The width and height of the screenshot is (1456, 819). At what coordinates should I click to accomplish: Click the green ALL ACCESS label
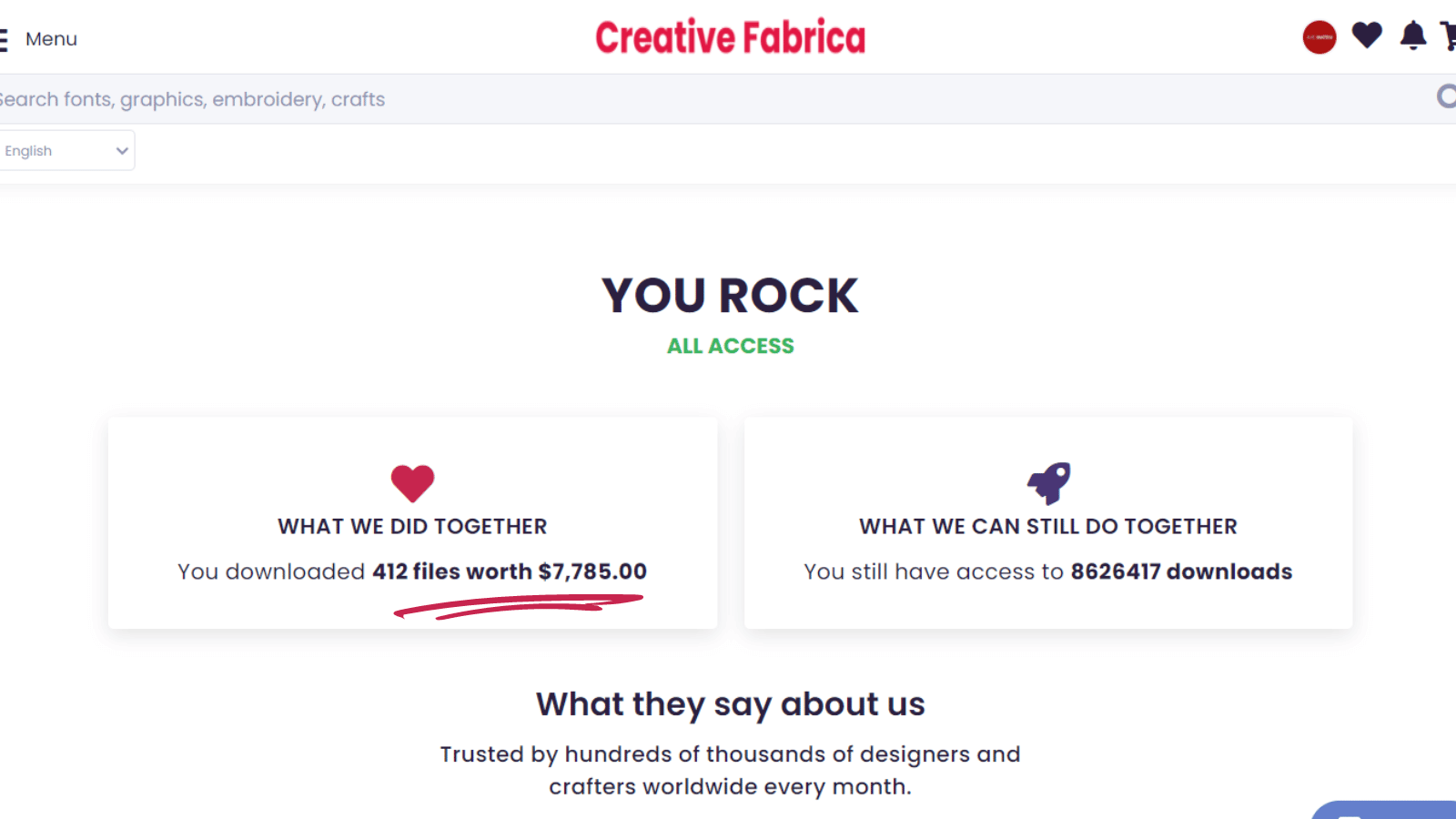tap(730, 346)
